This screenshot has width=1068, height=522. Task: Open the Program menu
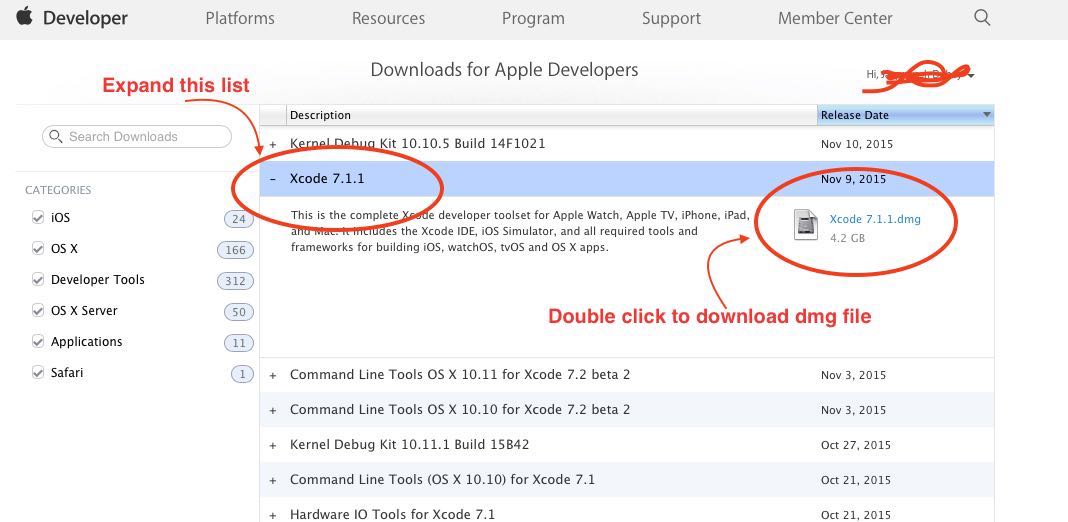(533, 18)
